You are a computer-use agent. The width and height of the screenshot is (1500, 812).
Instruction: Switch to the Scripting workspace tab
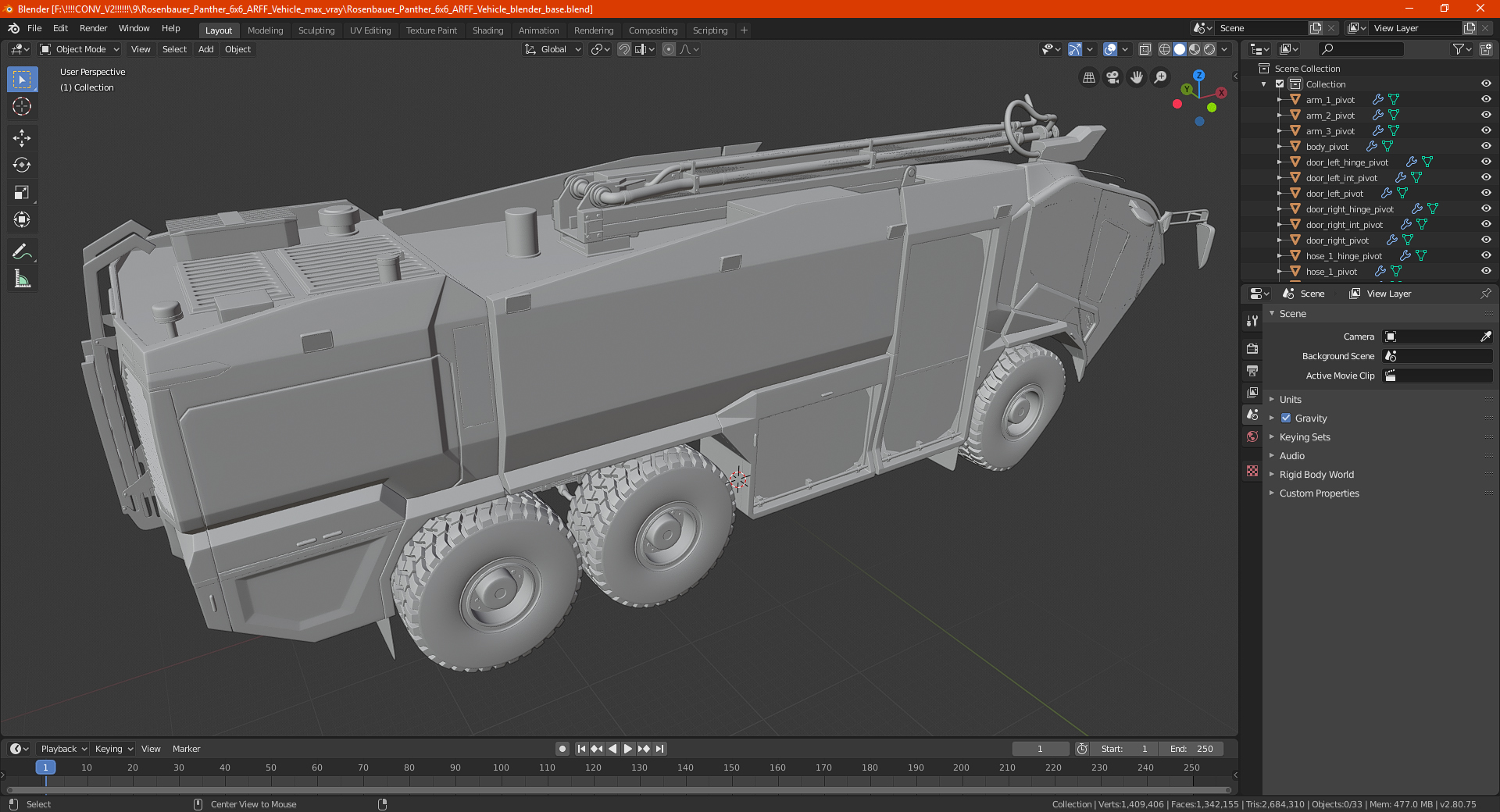click(709, 30)
